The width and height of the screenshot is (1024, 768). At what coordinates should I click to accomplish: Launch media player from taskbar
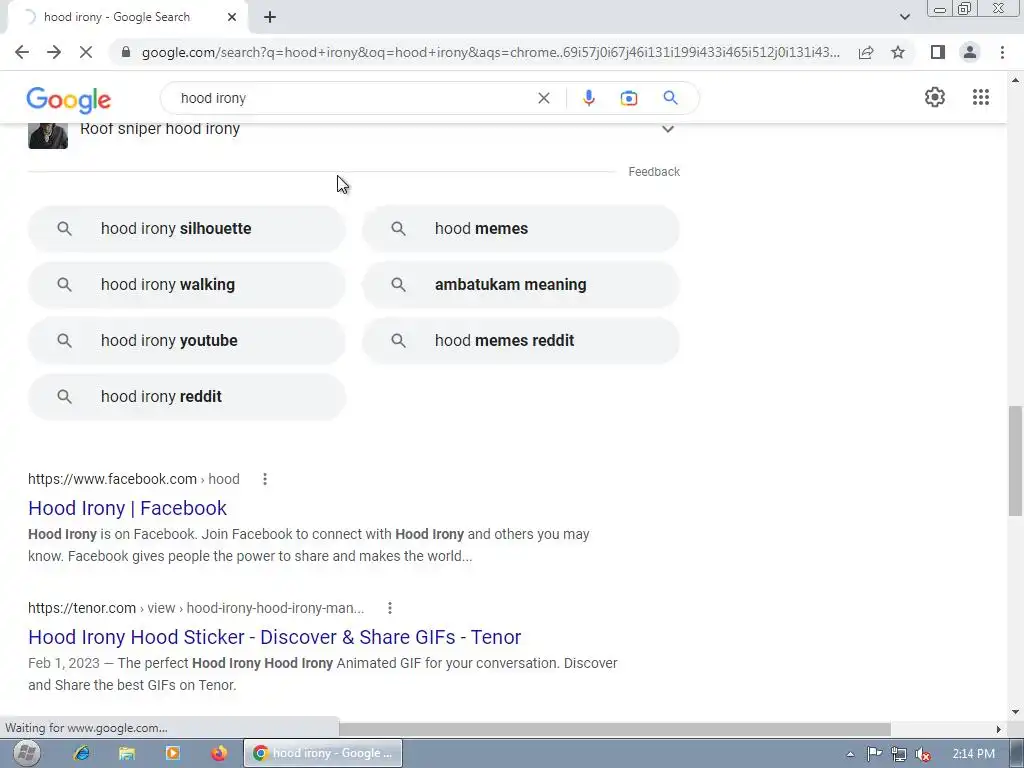click(172, 753)
